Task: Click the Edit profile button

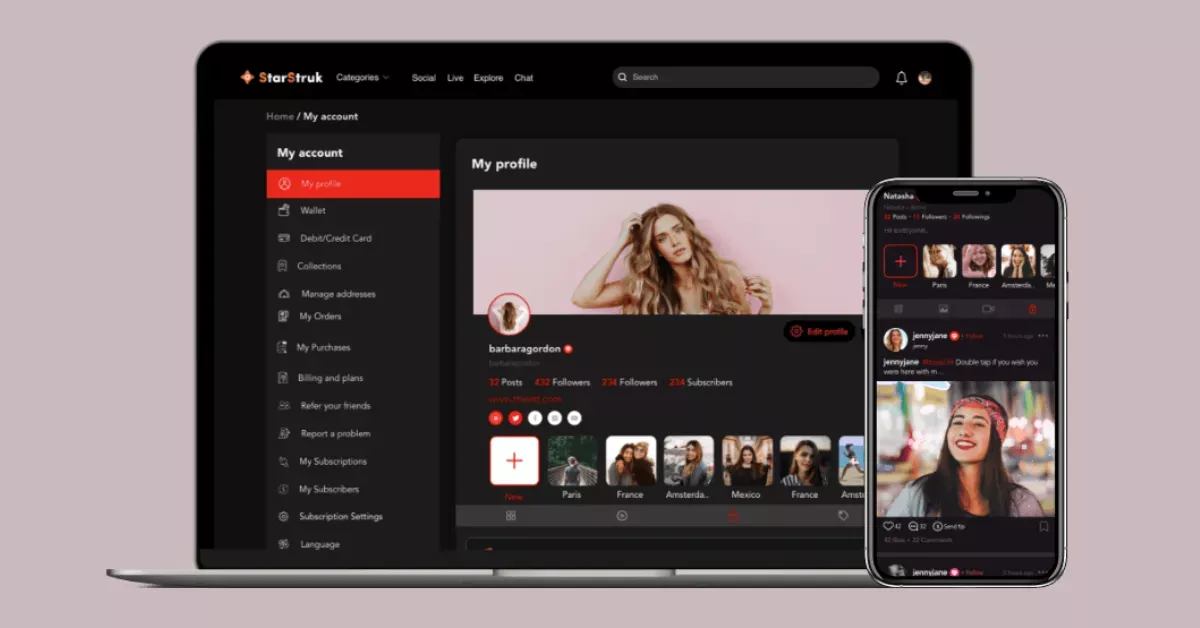Action: coord(818,331)
